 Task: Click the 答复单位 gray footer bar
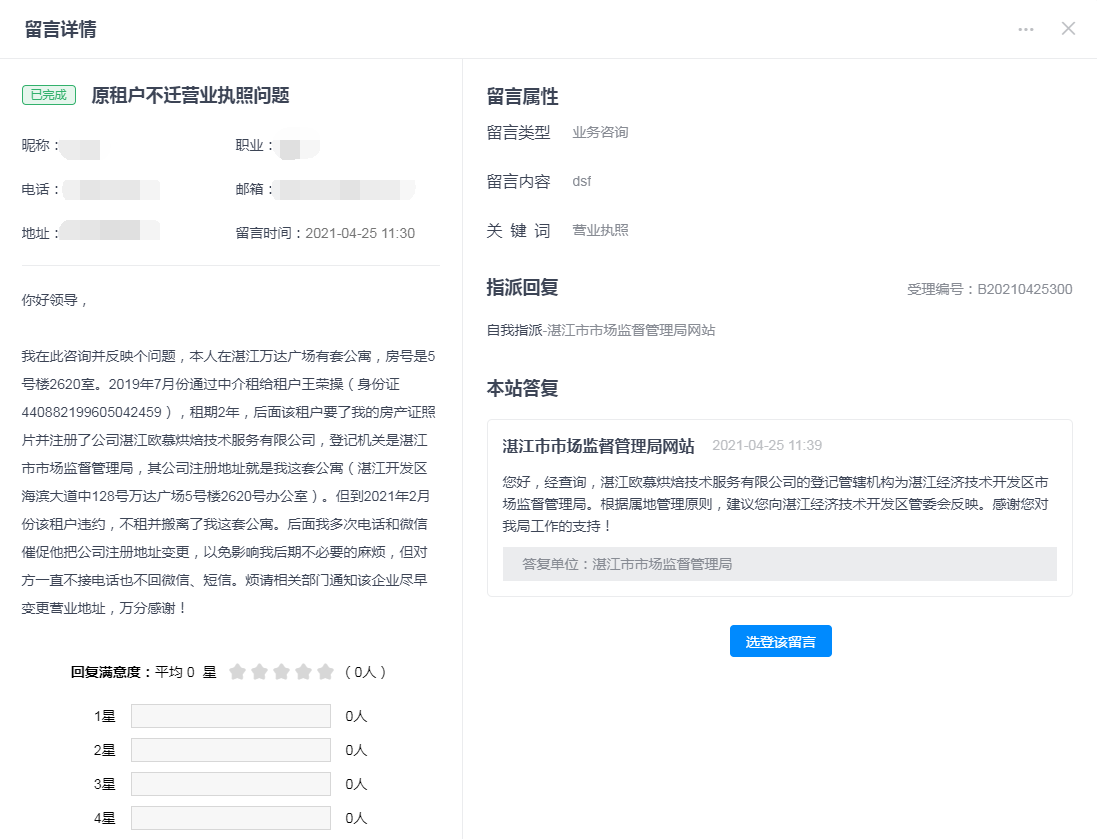(779, 564)
